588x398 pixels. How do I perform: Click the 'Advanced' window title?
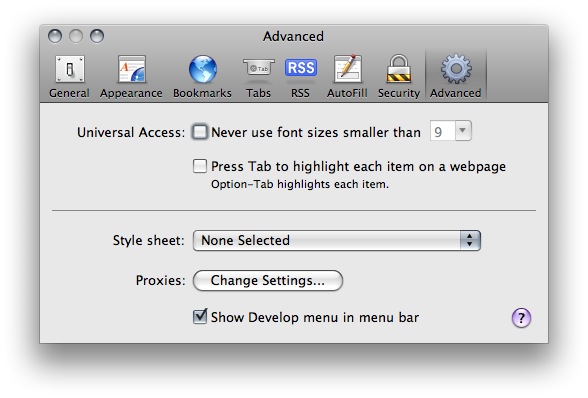[293, 36]
